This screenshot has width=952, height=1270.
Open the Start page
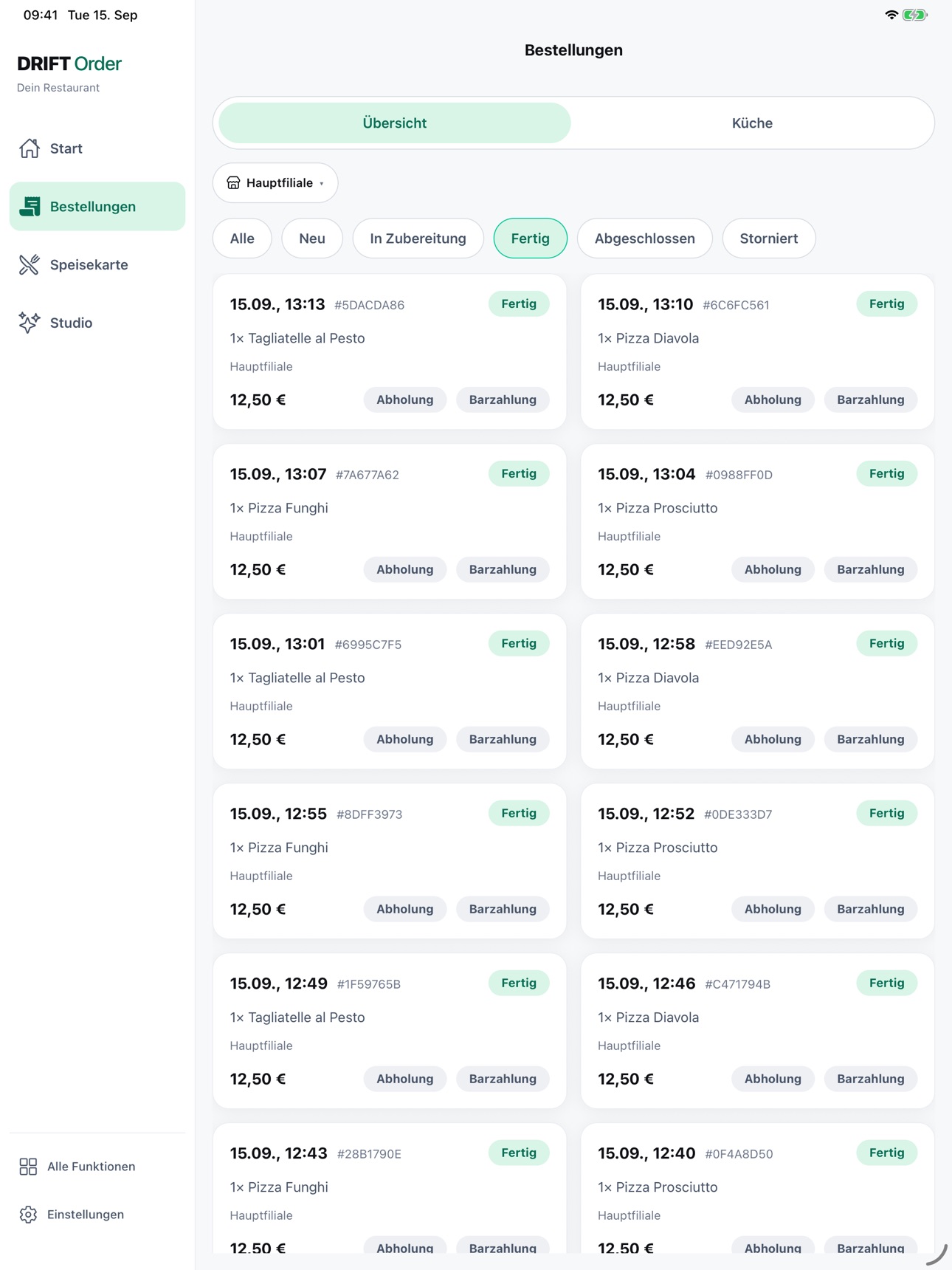pos(97,148)
